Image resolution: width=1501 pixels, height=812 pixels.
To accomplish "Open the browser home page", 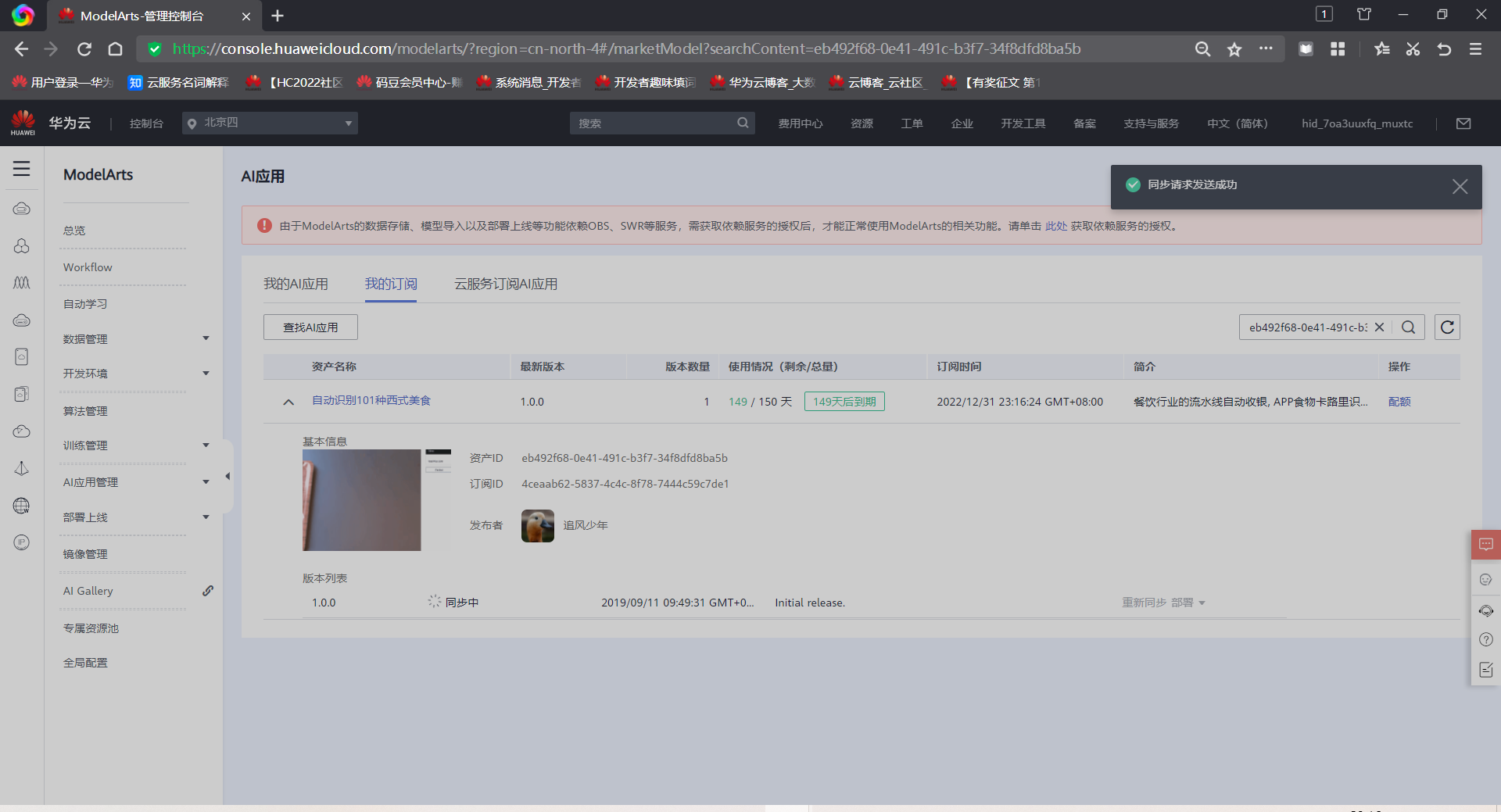I will pos(116,49).
